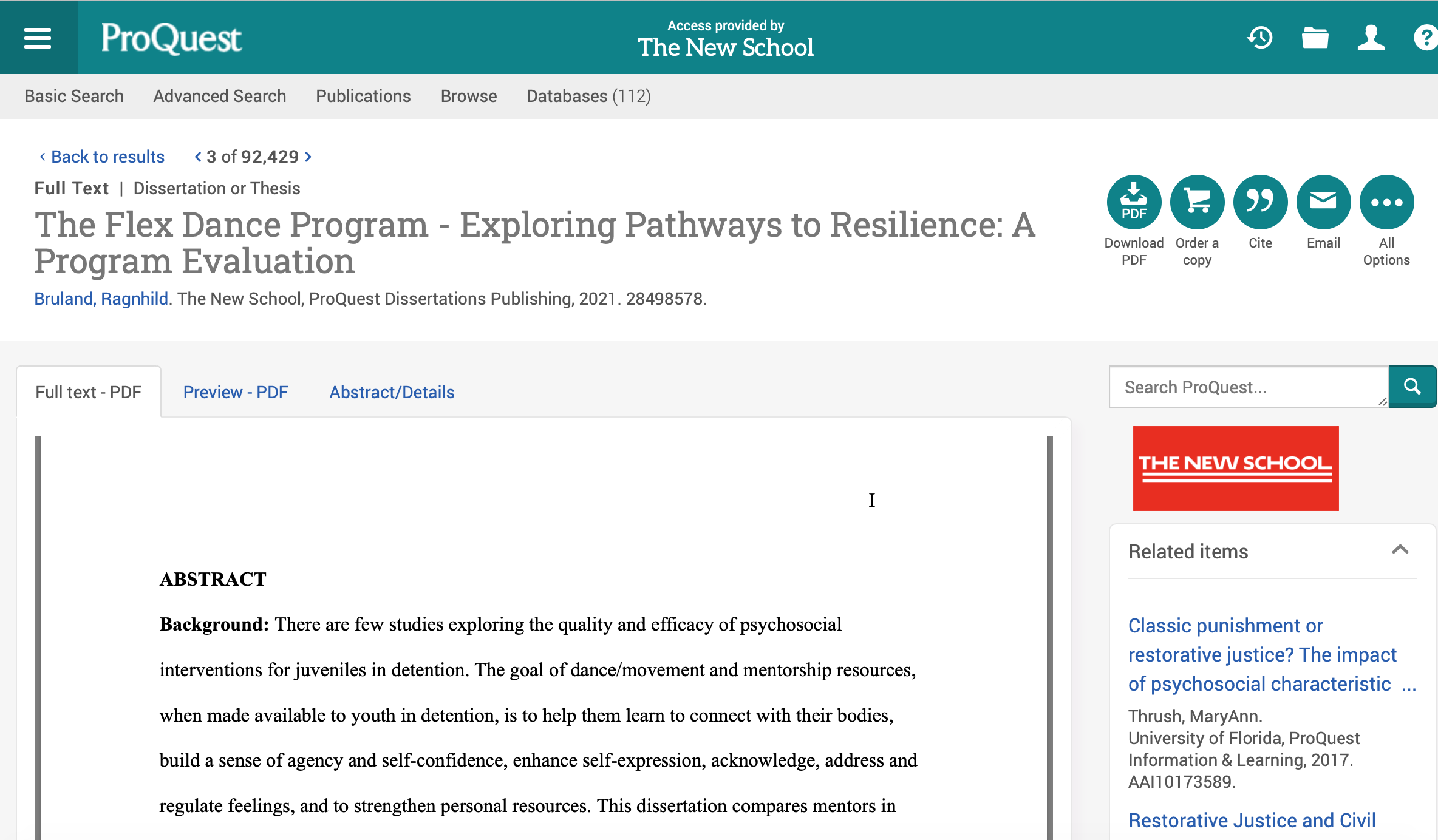Open Browse navigation item
This screenshot has height=840, width=1438.
click(469, 96)
